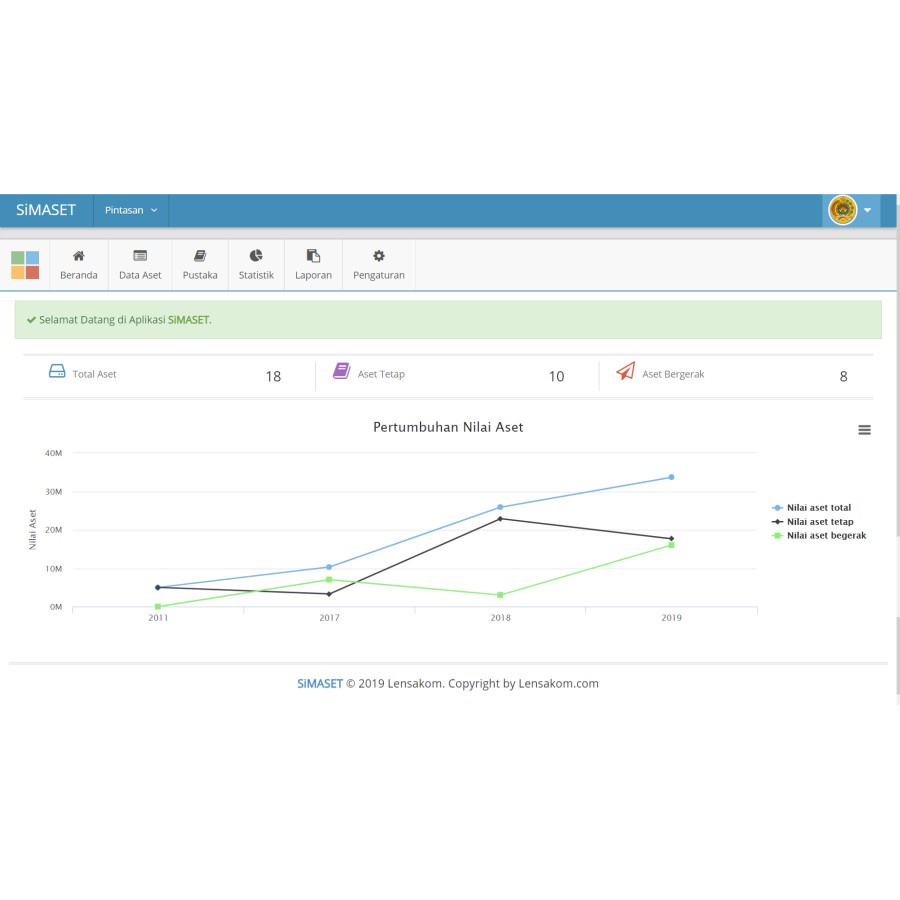Hide the Nilai aset begerak series
The width and height of the screenshot is (900, 900).
coord(825,536)
